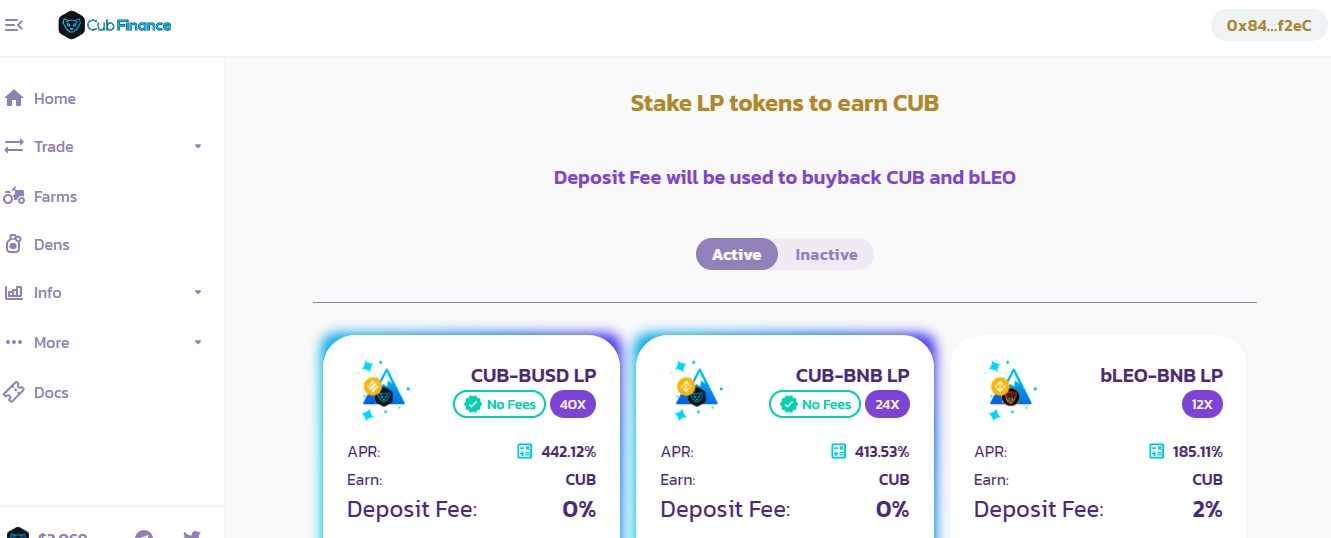Open APR calculator for CUB-BUSD LP

524,451
